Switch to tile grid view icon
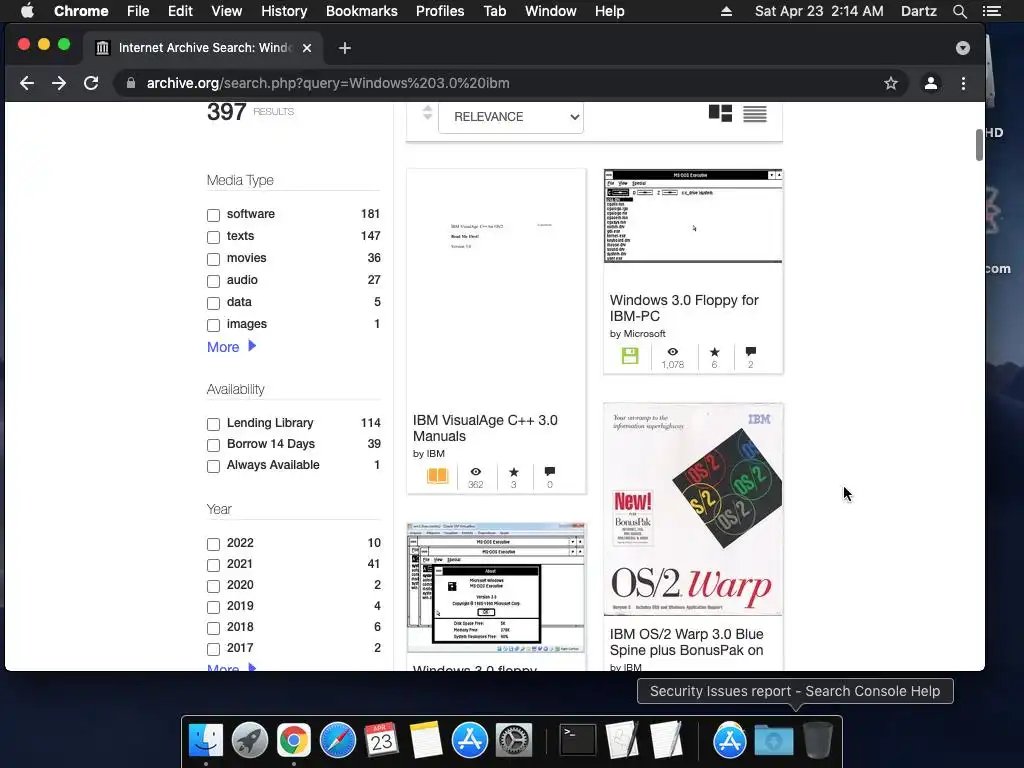The image size is (1024, 768). click(x=720, y=114)
